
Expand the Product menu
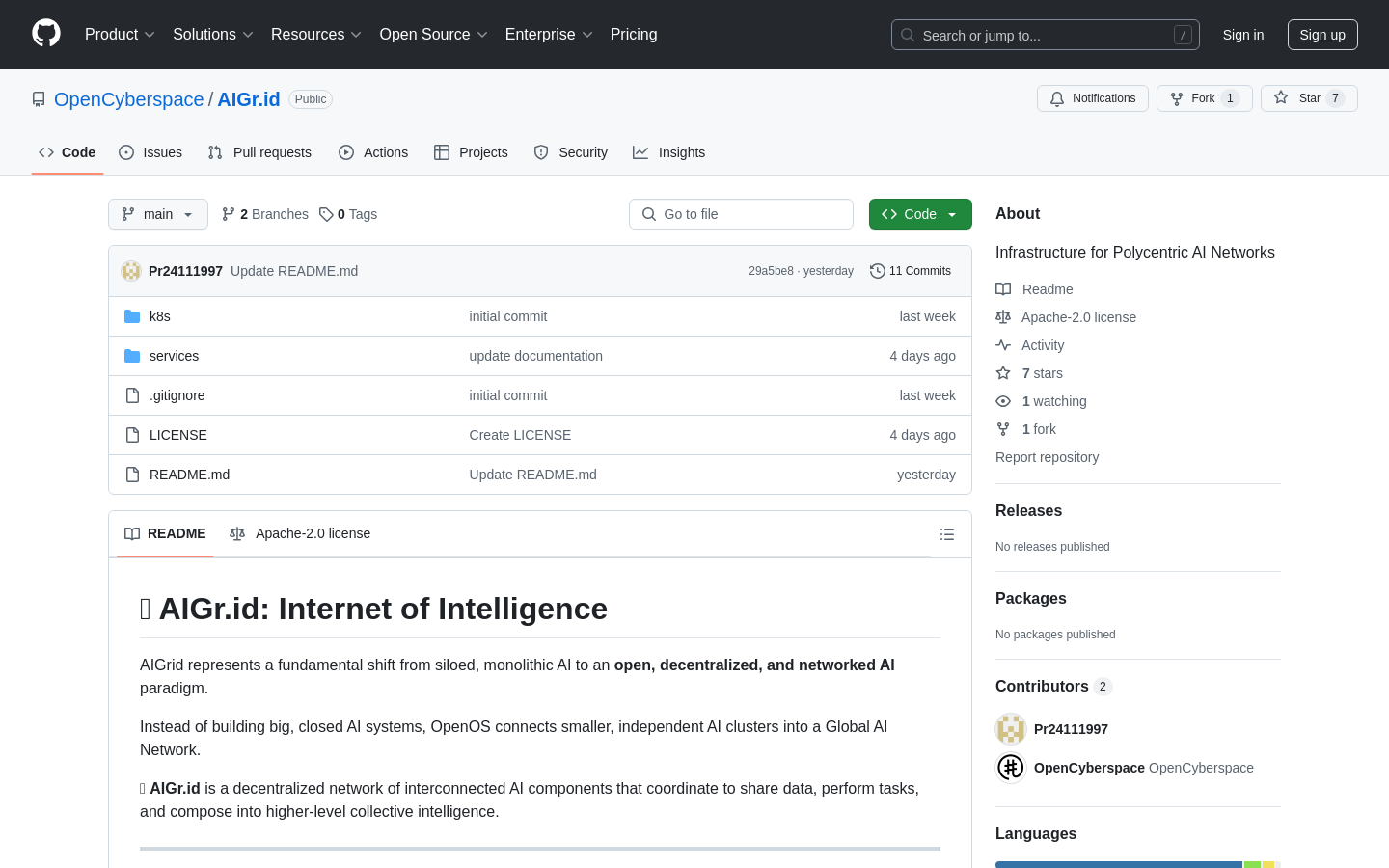120,35
